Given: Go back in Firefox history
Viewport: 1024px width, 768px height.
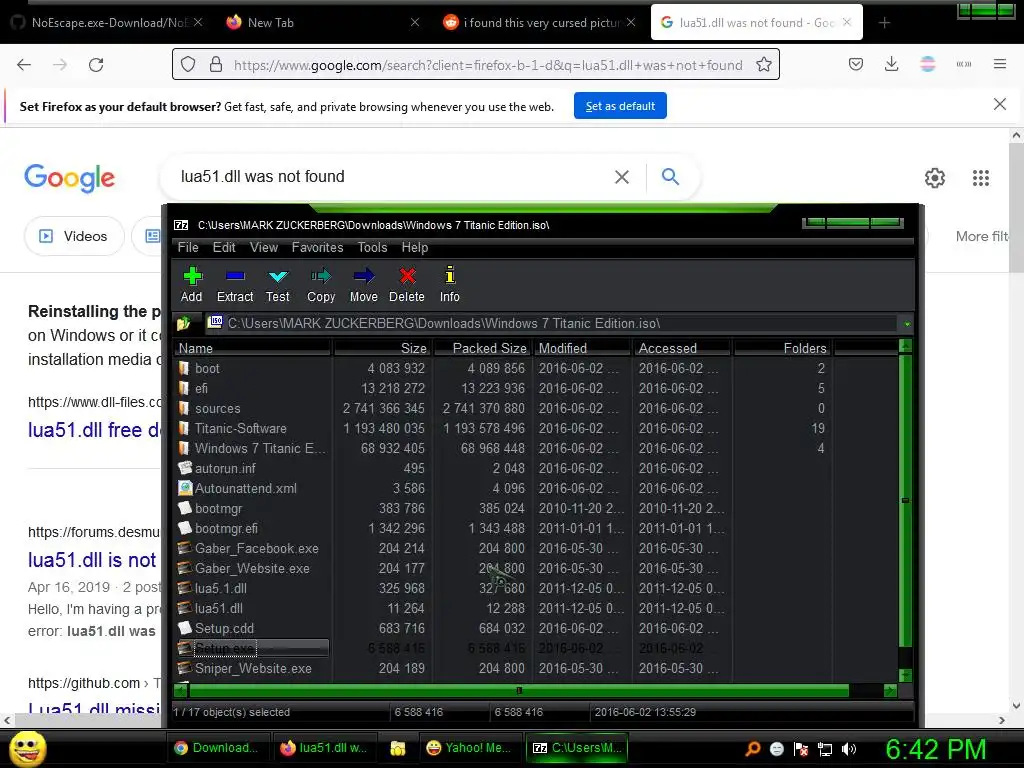Looking at the screenshot, I should pos(24,65).
